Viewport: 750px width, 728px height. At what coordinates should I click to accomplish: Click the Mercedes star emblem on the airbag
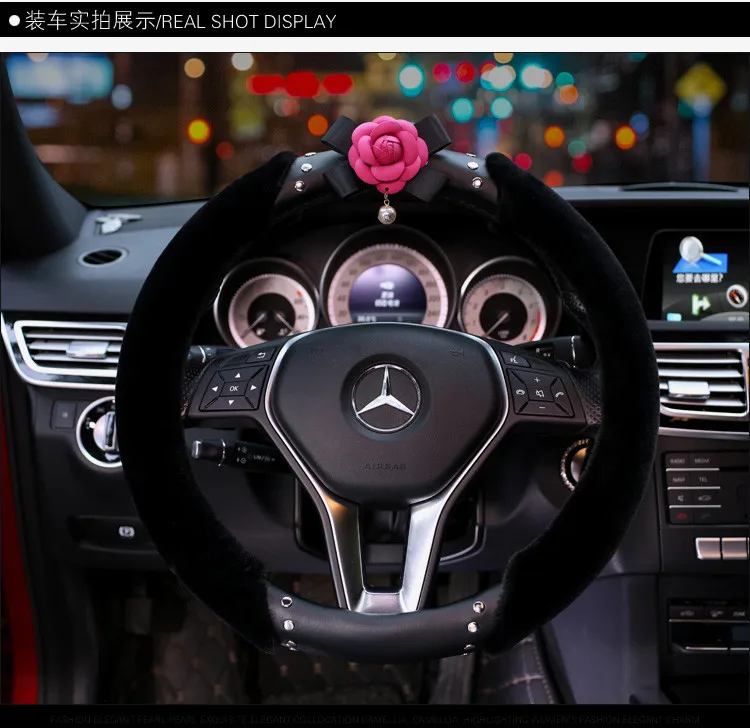(386, 397)
